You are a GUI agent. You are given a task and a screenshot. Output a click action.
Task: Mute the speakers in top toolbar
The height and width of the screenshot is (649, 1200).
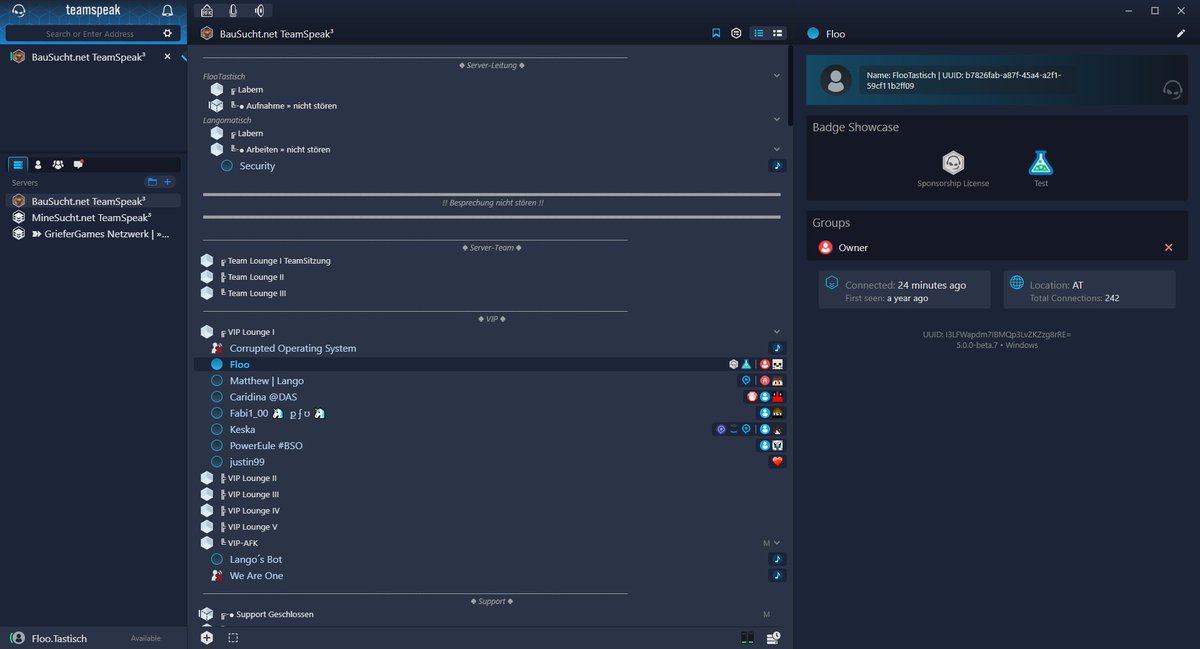(259, 11)
